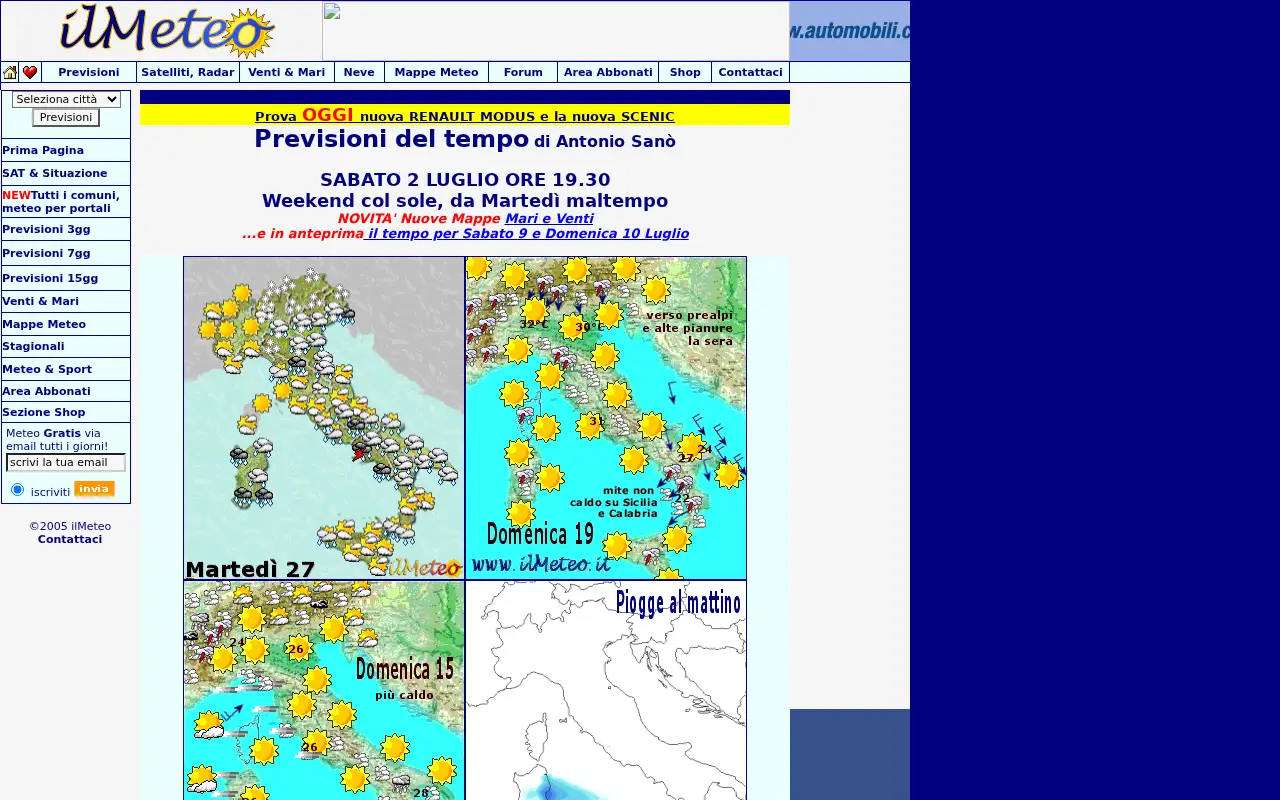Click the 'Previsioni del tempo' heading
Image resolution: width=1280 pixels, height=800 pixels.
(x=391, y=139)
